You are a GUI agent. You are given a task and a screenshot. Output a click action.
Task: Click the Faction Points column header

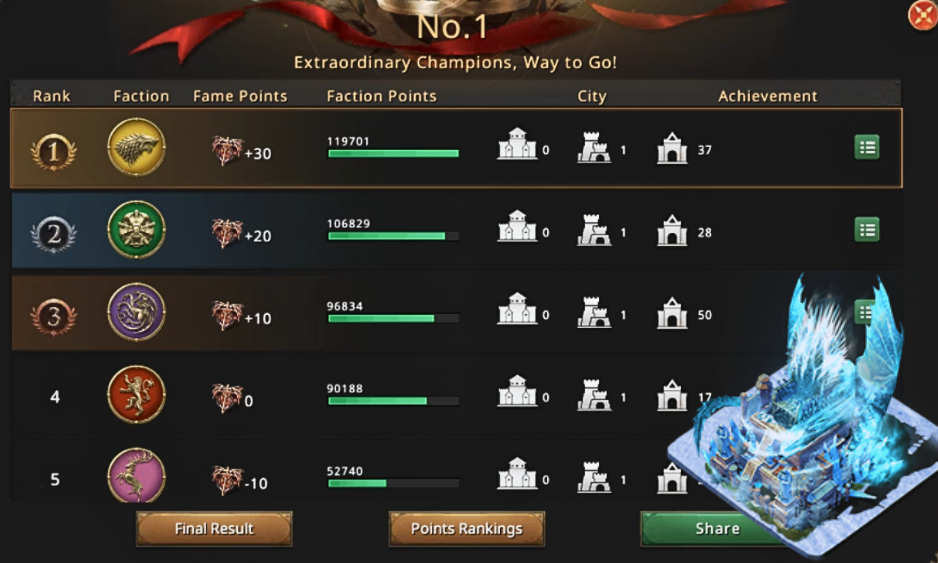point(382,96)
